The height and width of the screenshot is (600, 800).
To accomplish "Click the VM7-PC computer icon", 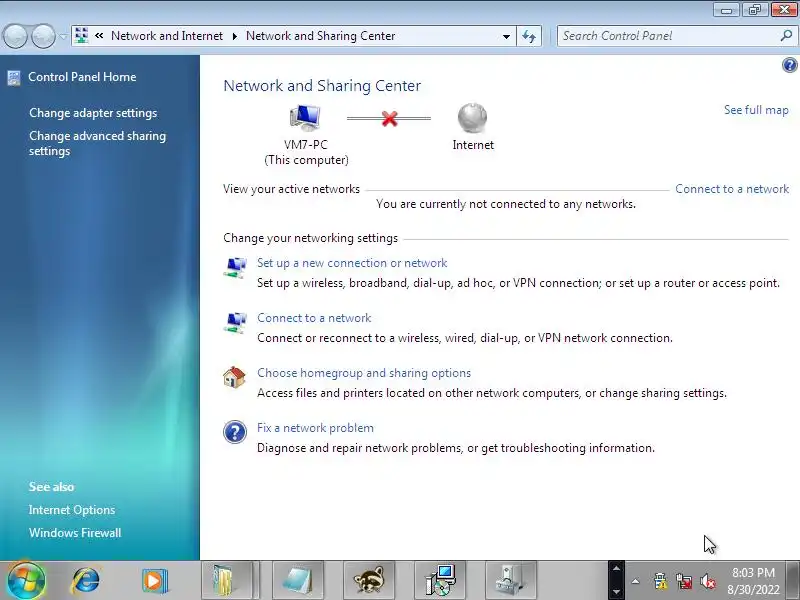I will pos(305,118).
